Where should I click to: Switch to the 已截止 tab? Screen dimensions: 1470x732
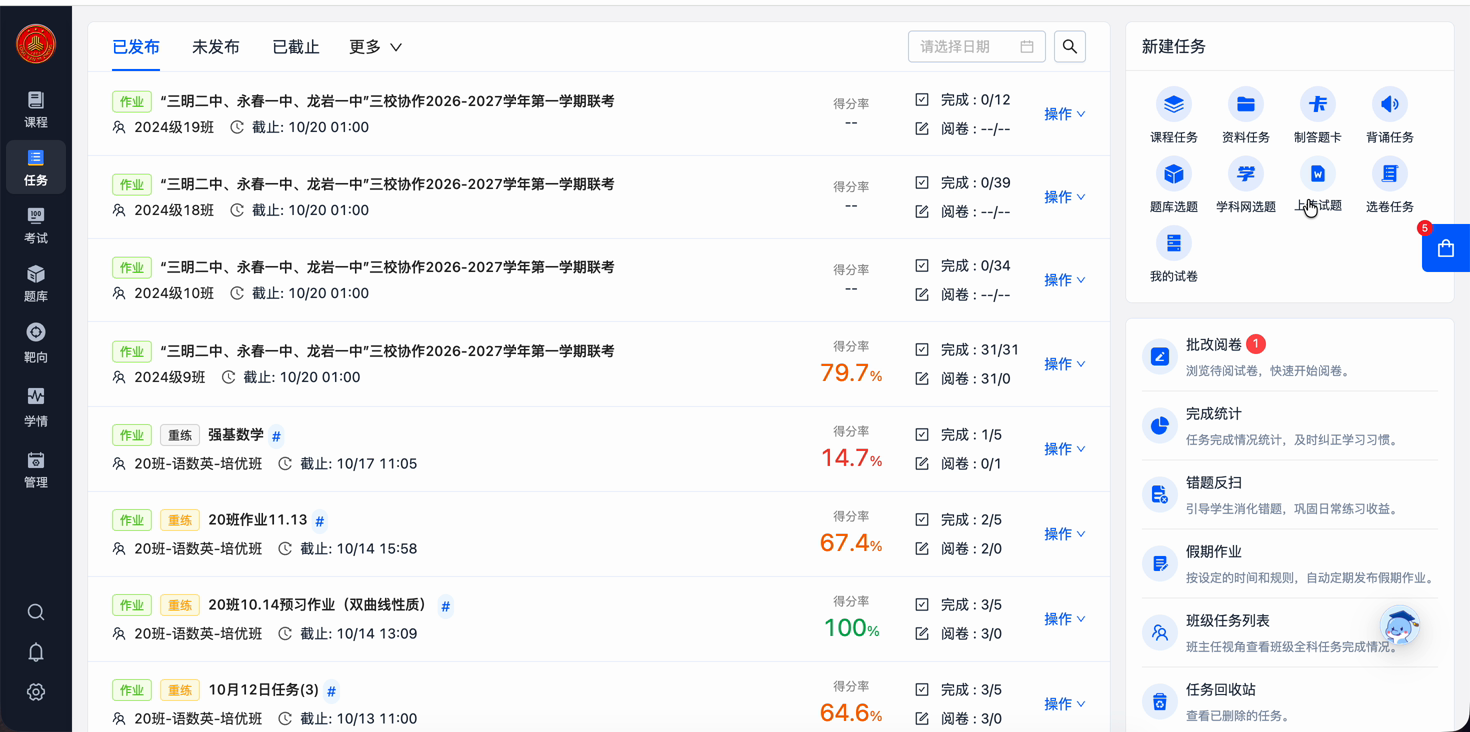(x=296, y=47)
